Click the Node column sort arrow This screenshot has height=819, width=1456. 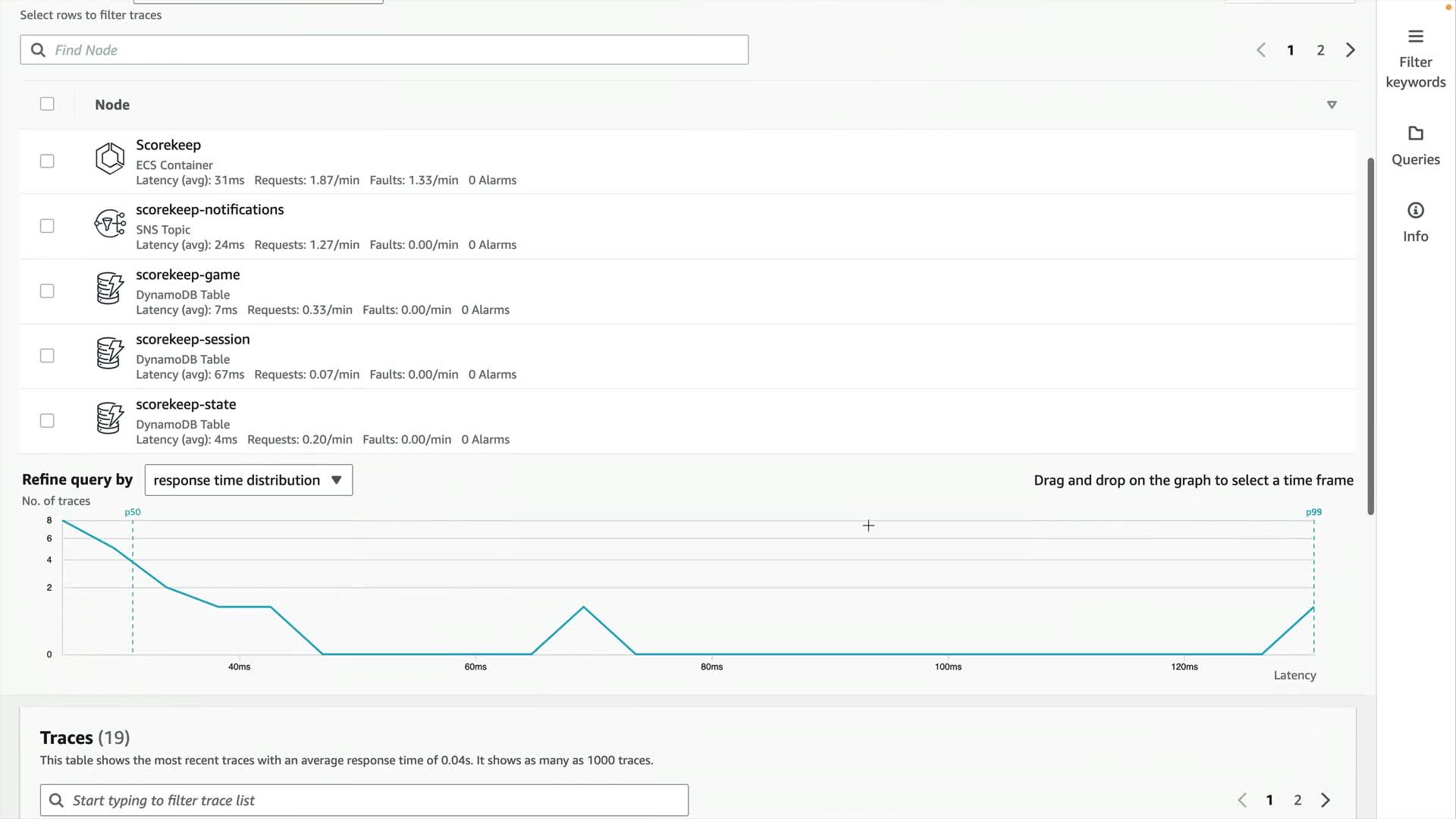click(x=1332, y=105)
